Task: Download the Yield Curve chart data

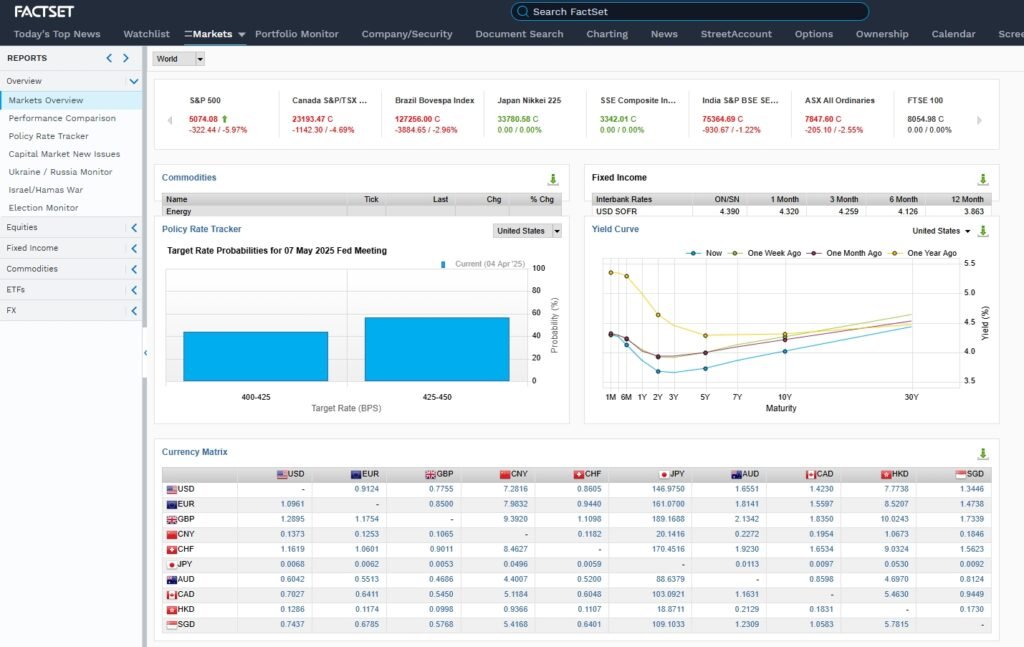Action: click(x=983, y=231)
